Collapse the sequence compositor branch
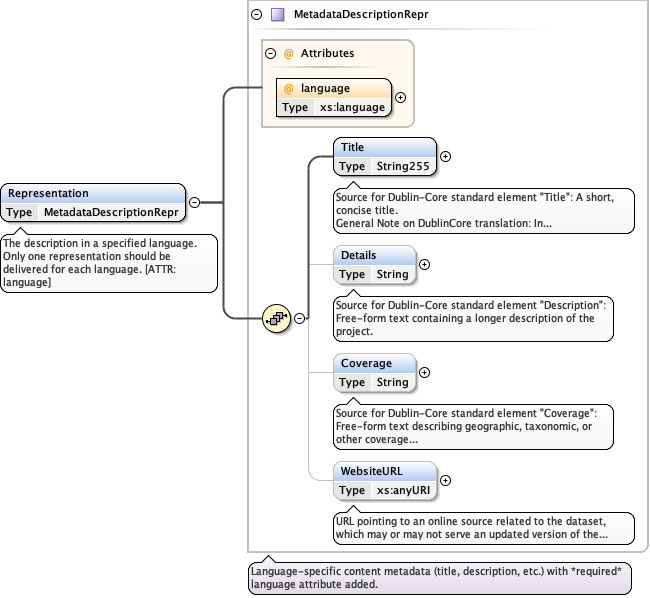The image size is (650, 598). [298, 318]
